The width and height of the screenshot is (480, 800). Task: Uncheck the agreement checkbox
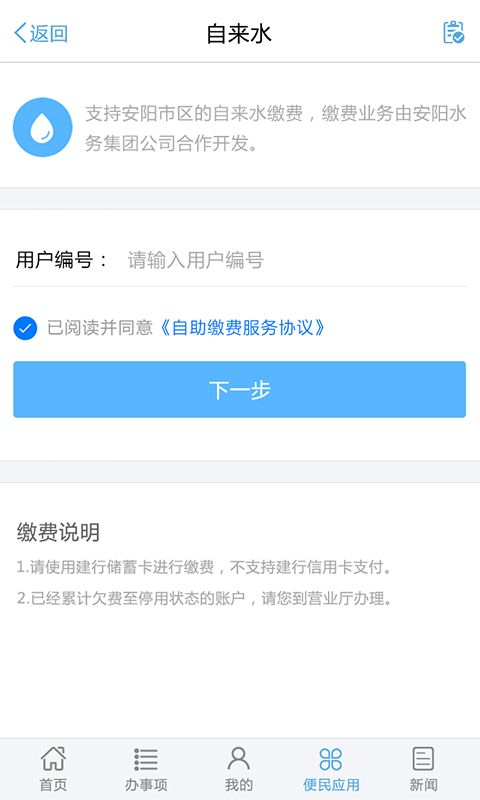point(25,328)
